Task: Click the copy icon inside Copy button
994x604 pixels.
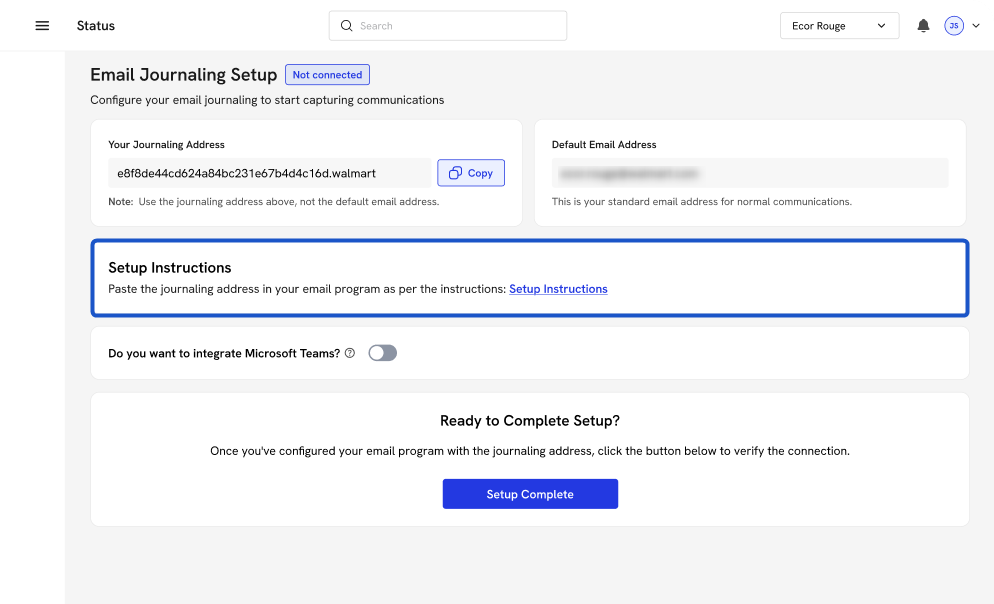Action: (455, 173)
